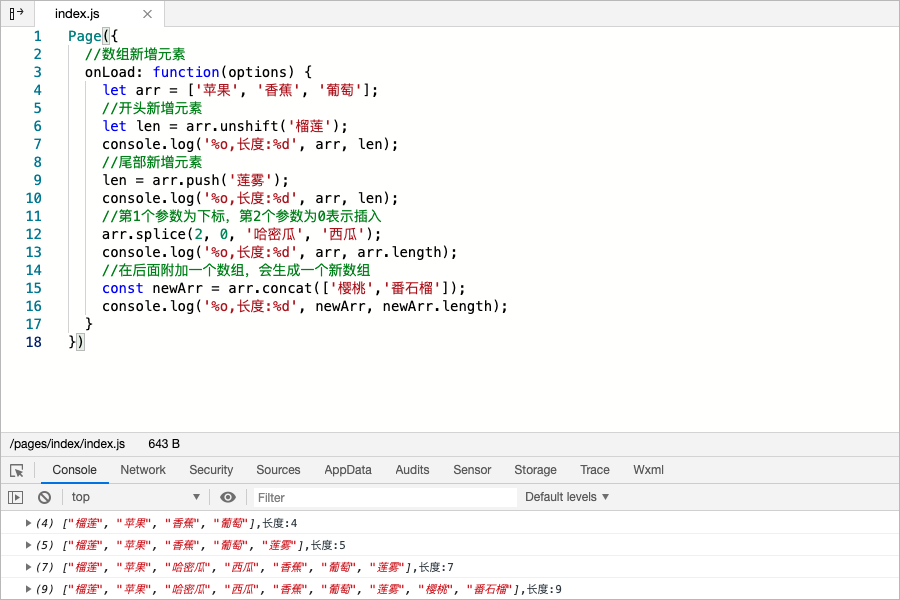
Task: Click the newArr.length text on line 16
Action: point(437,307)
